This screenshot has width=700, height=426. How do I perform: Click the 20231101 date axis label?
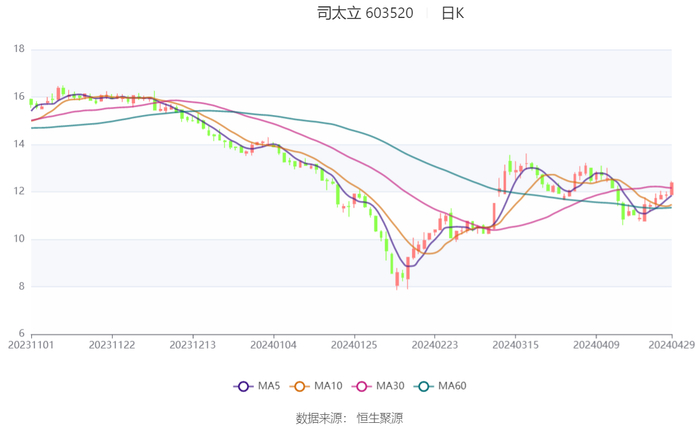[x=31, y=345]
